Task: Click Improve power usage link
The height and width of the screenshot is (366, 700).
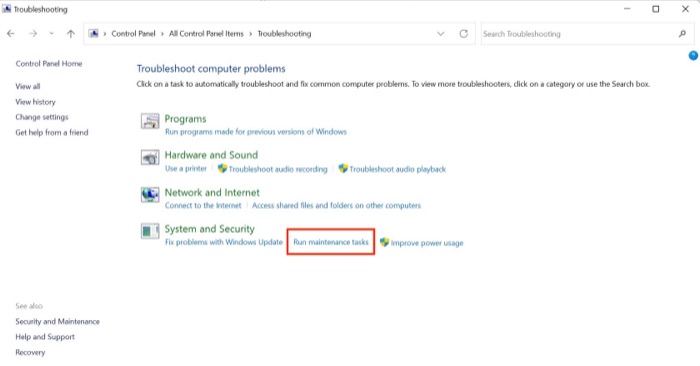Action: (x=427, y=243)
